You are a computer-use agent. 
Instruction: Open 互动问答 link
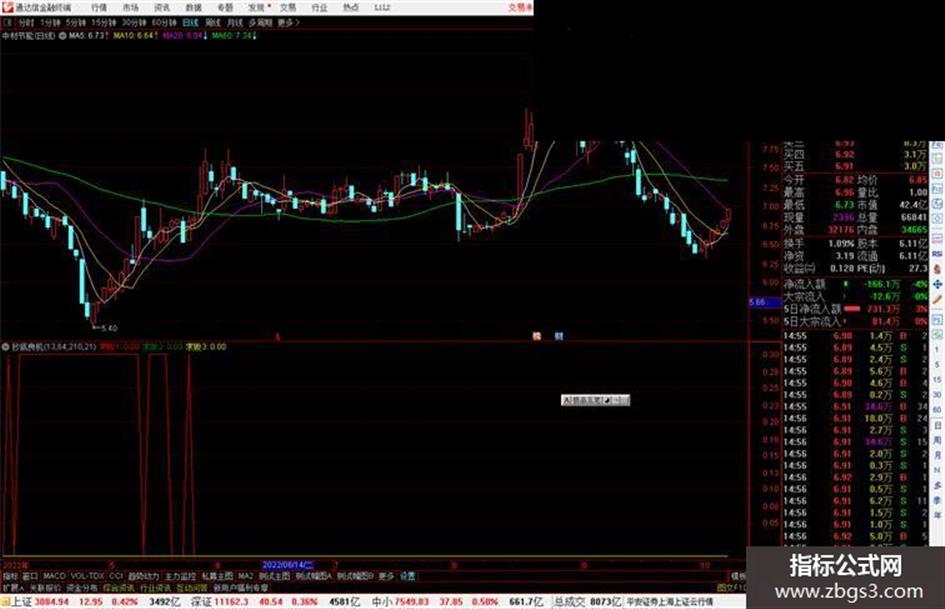click(192, 587)
